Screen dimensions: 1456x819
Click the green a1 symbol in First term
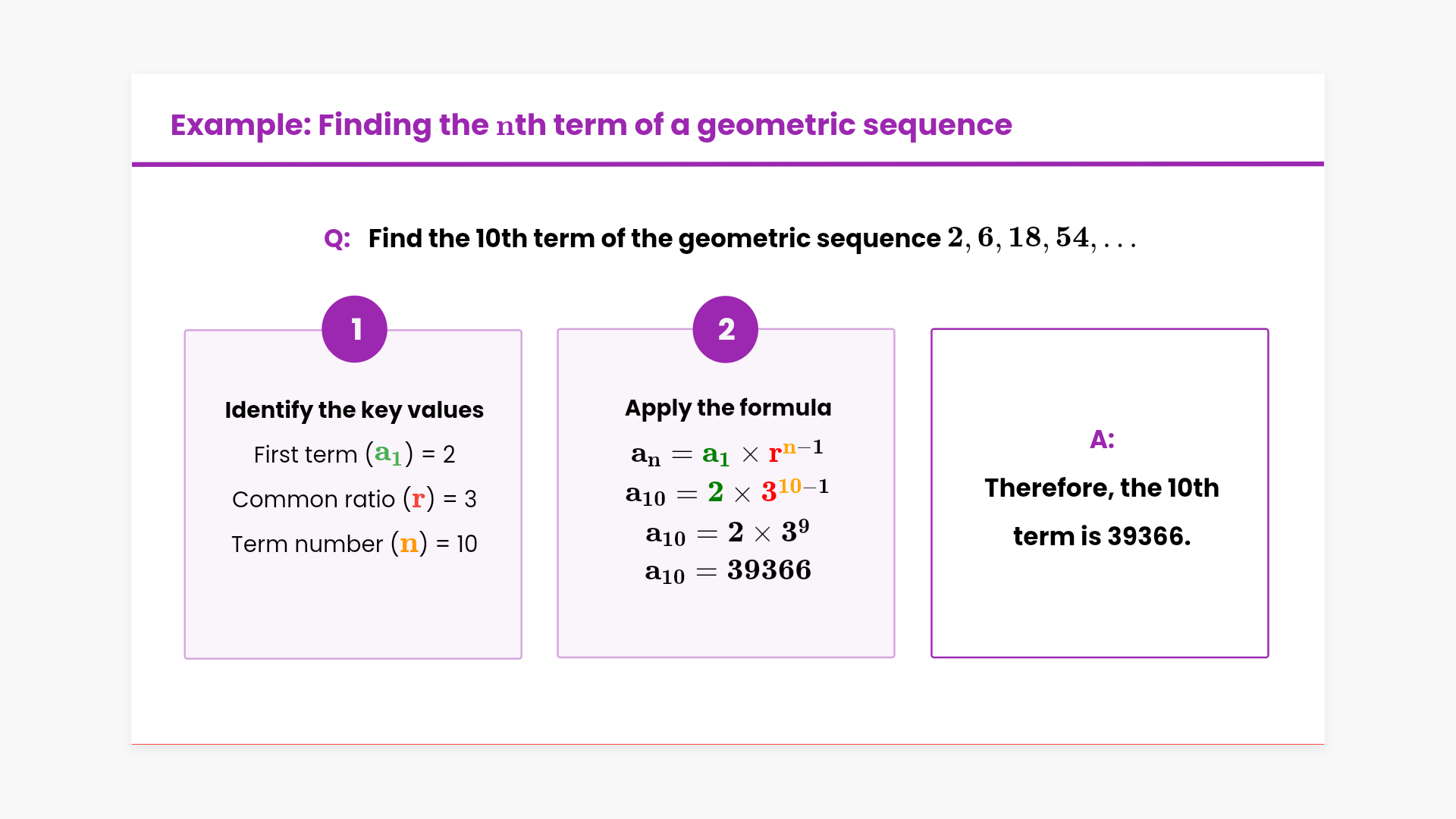(388, 453)
